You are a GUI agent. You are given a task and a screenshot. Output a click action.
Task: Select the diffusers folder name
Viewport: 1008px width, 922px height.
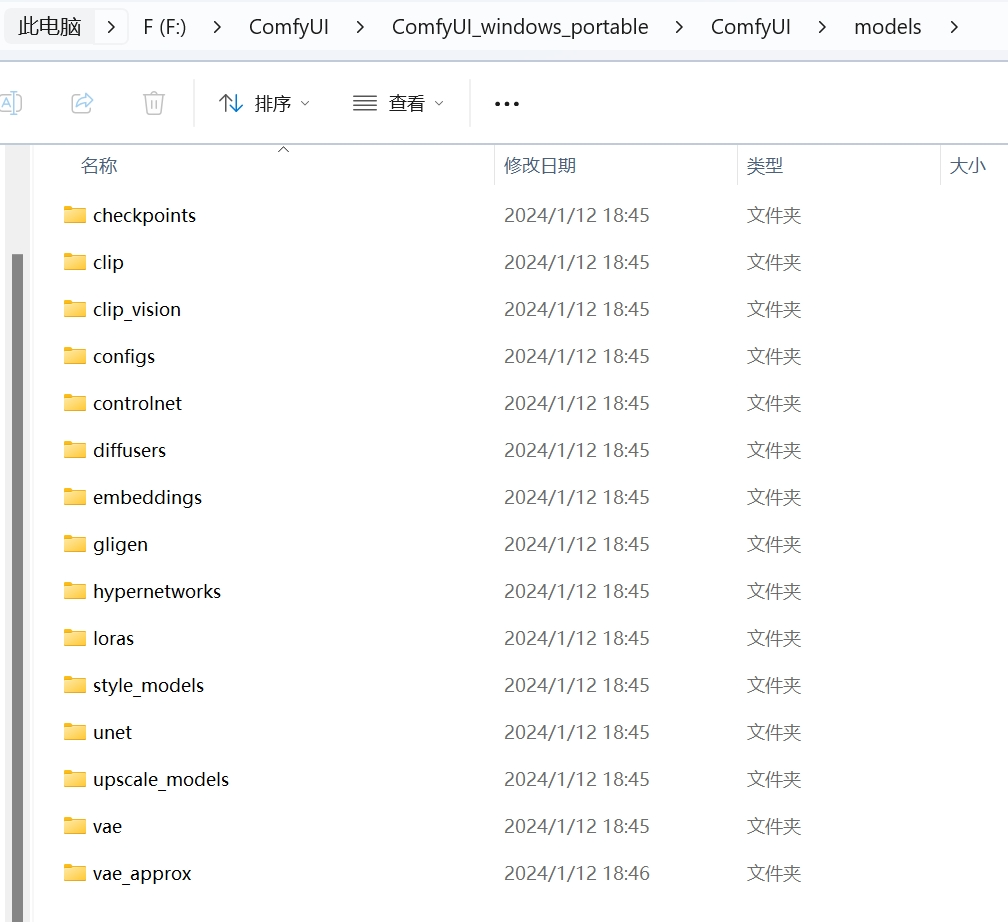[x=129, y=450]
